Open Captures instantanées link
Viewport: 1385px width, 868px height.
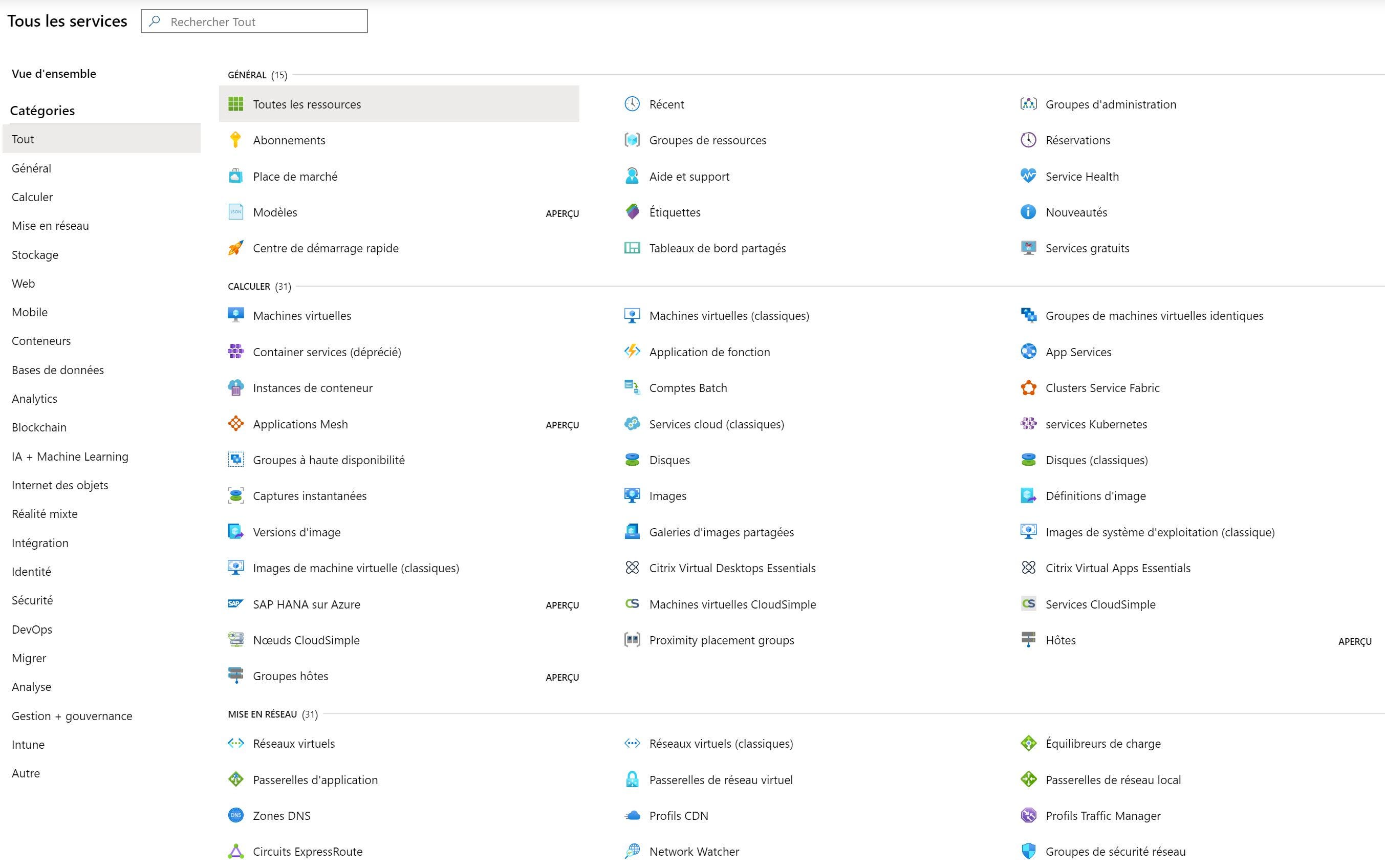click(x=310, y=495)
